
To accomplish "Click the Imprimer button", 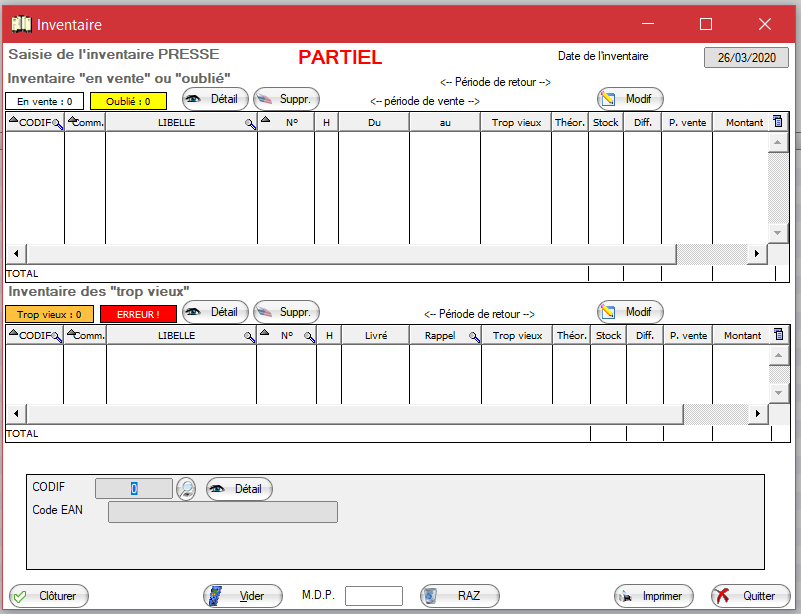I will 653,596.
